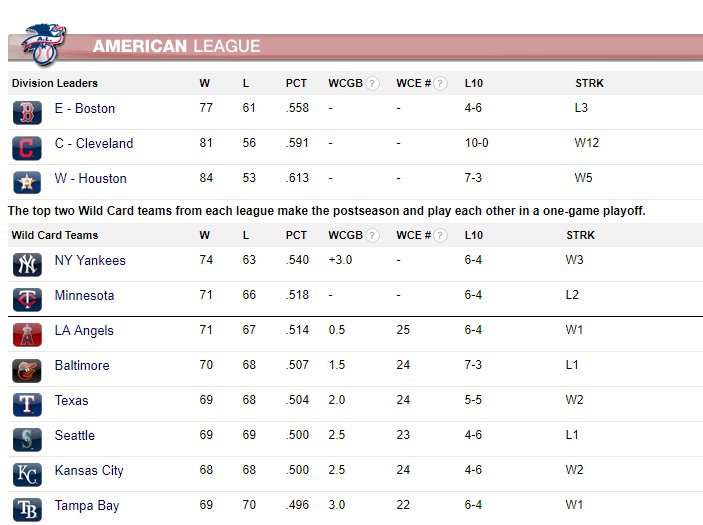The width and height of the screenshot is (703, 525).
Task: Open the Tampa Bay team link
Action: 87,505
